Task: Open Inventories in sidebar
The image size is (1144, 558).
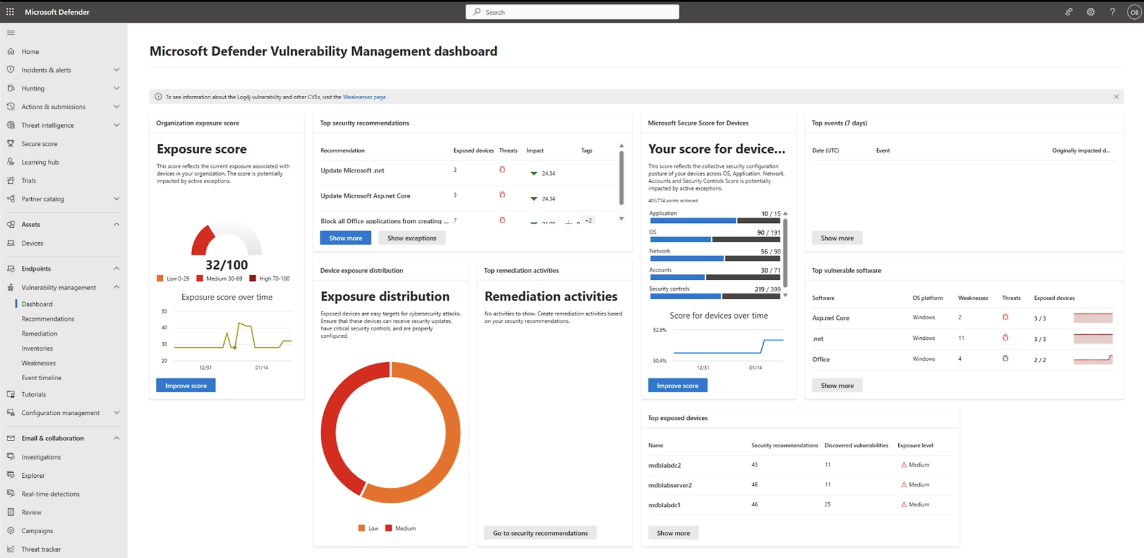Action: [x=39, y=348]
